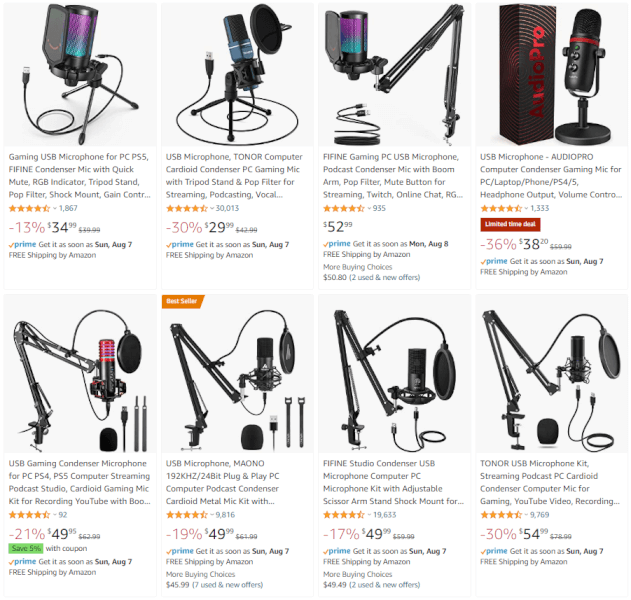View the AudioPro boxed microphone image
Viewport: 631px width, 600px height.
pyautogui.click(x=551, y=74)
